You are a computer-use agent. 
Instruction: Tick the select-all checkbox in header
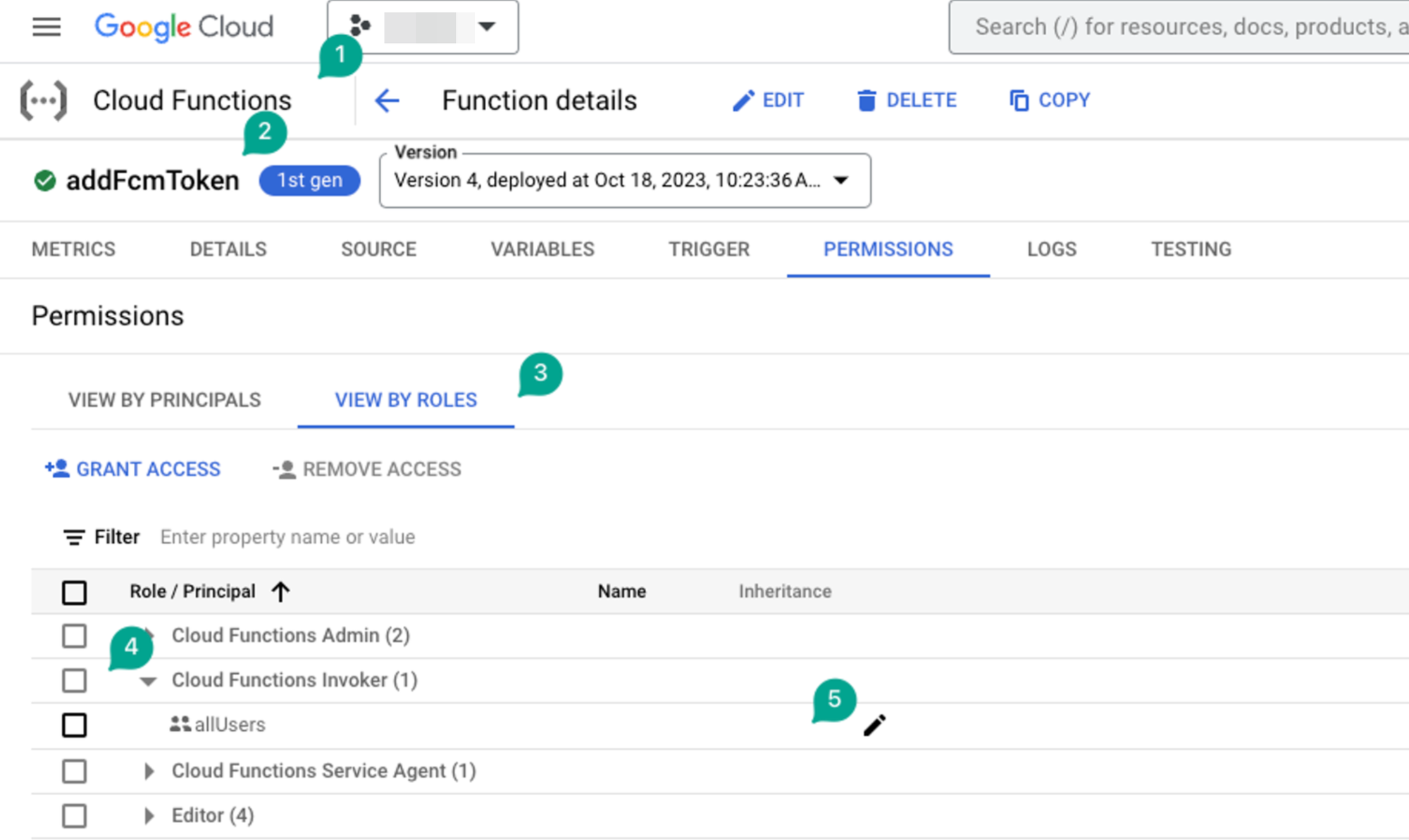click(74, 592)
